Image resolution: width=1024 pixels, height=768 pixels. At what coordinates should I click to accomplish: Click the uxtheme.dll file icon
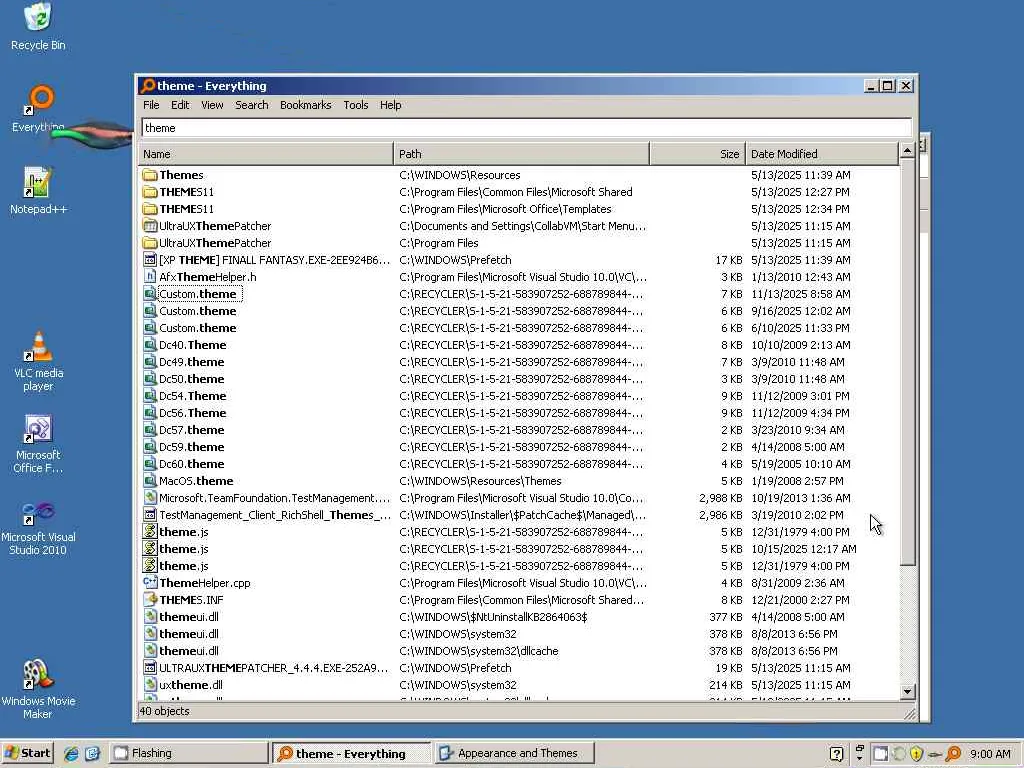[150, 684]
